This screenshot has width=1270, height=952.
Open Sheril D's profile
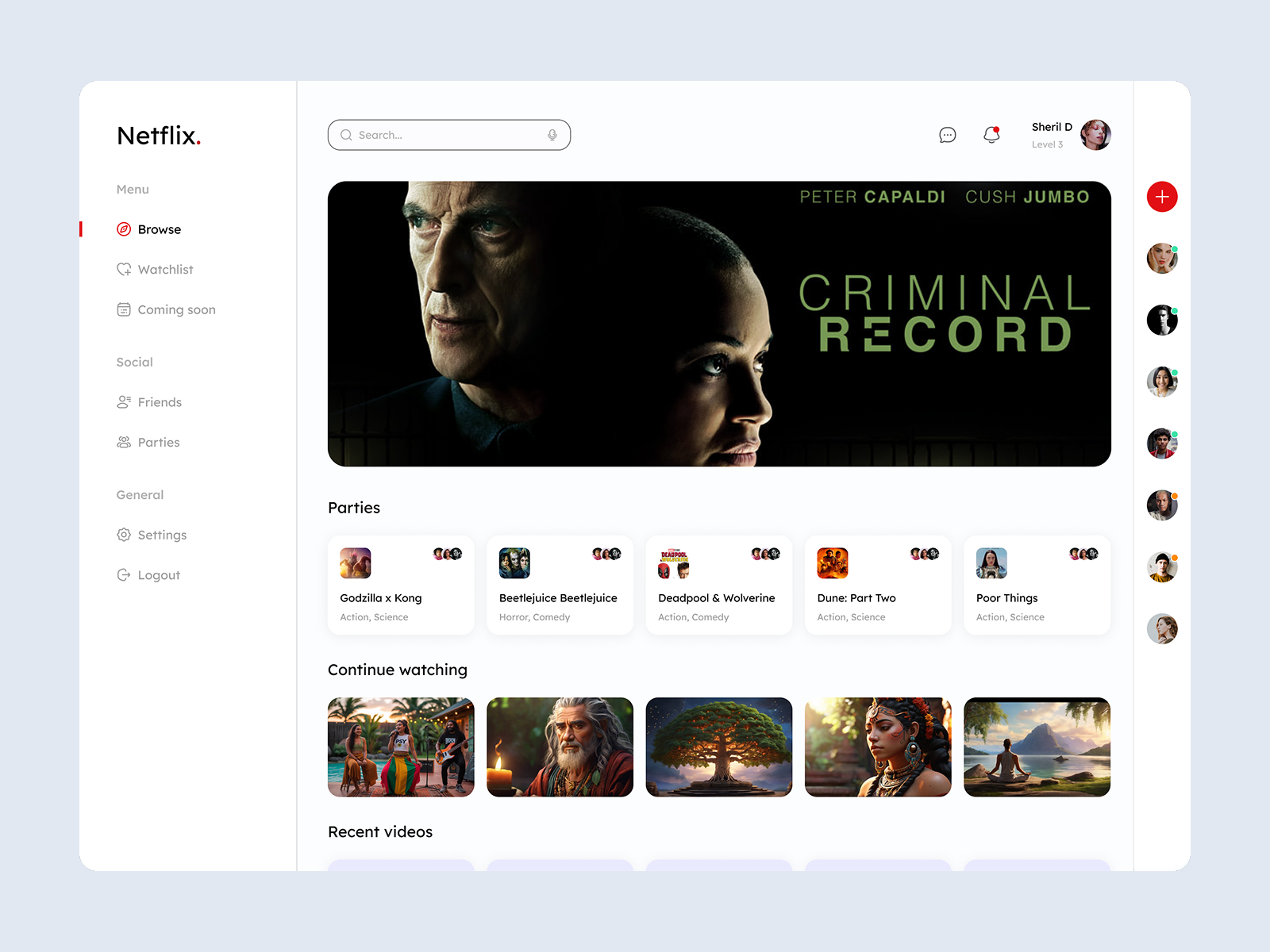[x=1097, y=134]
